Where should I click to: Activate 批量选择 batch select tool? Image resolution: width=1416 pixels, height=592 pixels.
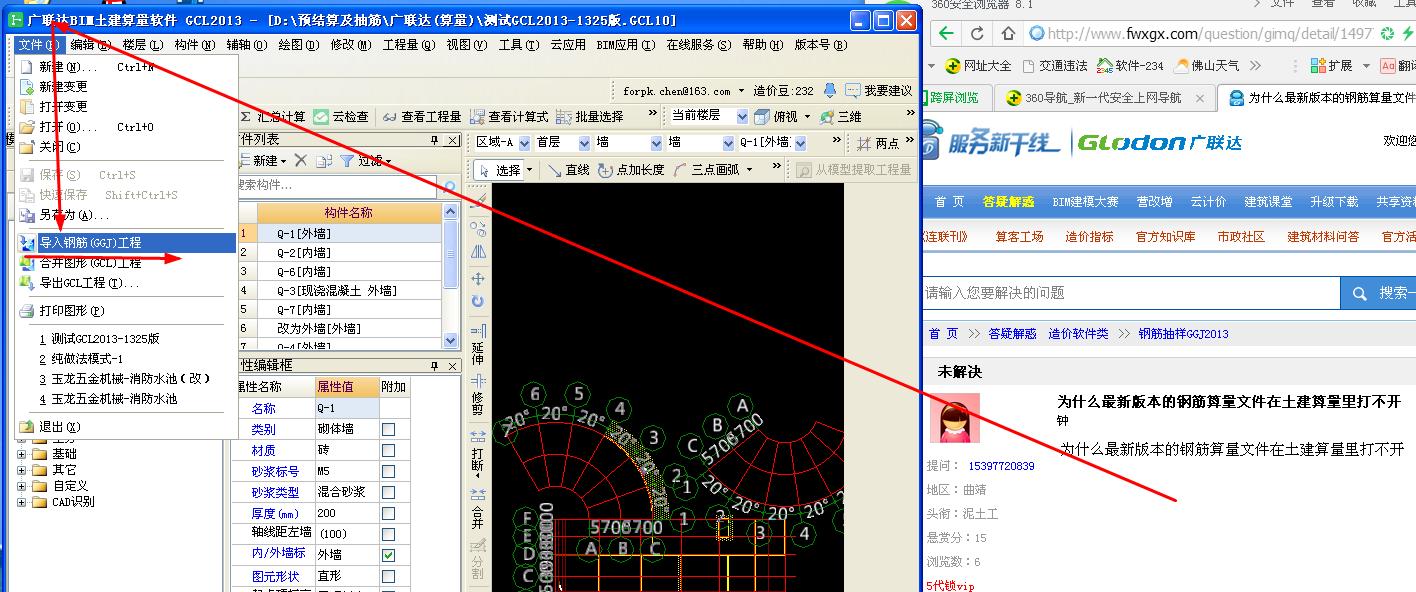(591, 117)
